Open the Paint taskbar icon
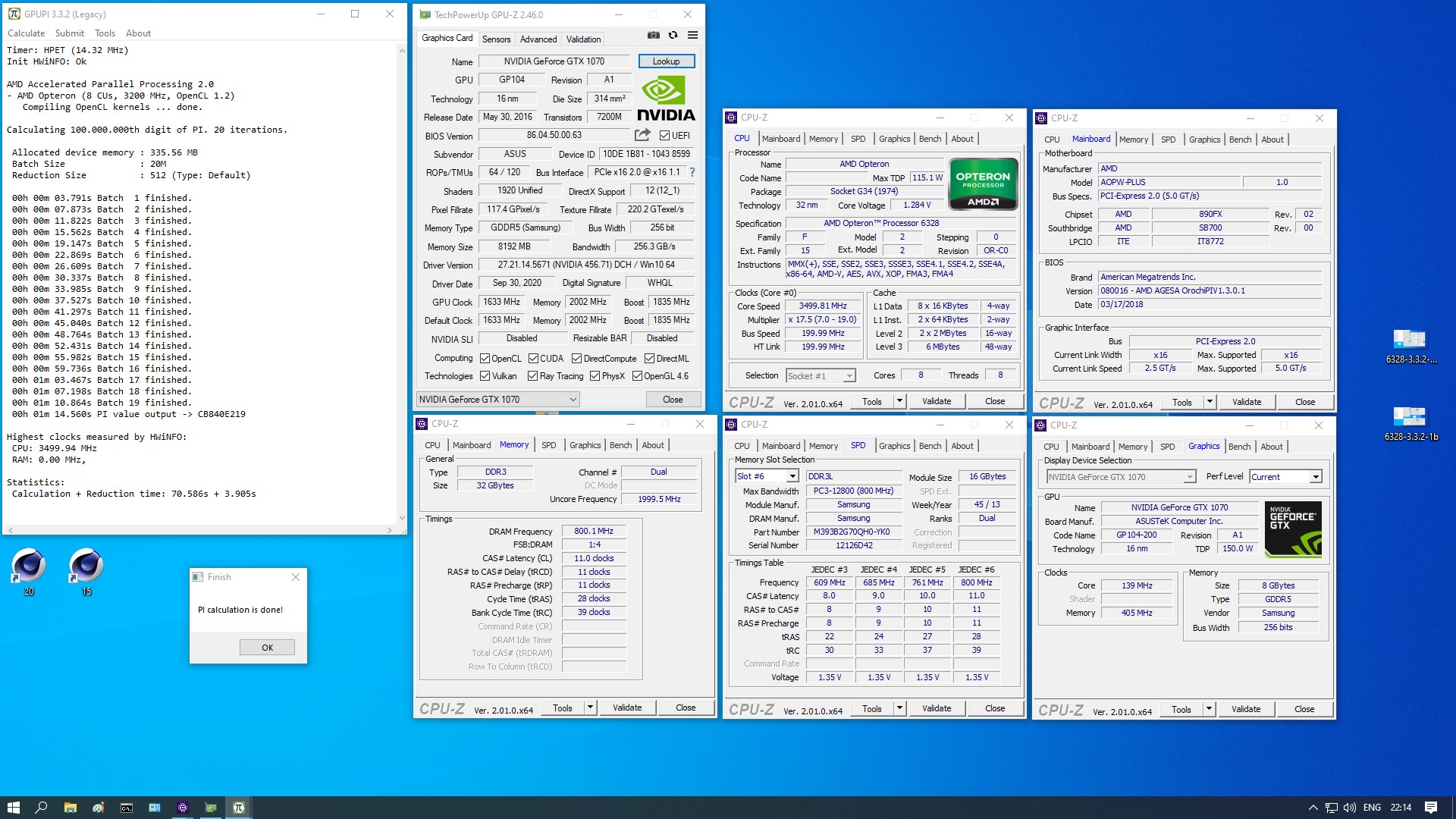Image resolution: width=1456 pixels, height=819 pixels. 98,808
